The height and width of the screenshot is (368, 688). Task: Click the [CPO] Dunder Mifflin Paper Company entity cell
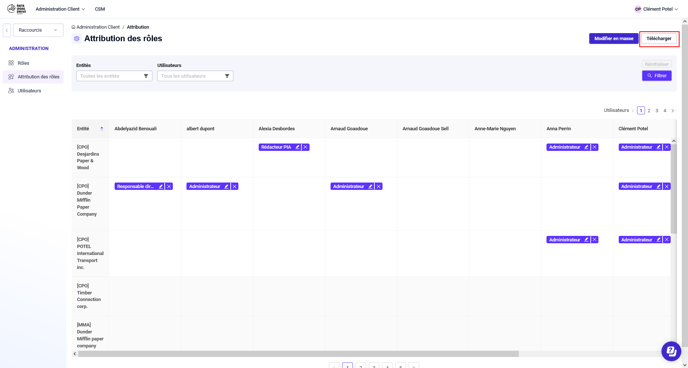[x=90, y=204]
